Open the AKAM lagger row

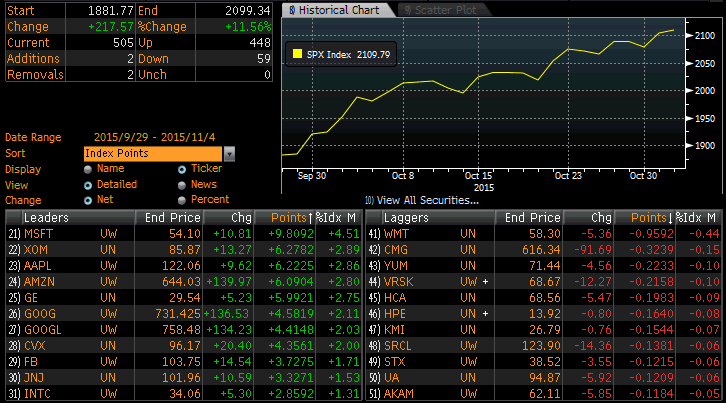point(544,393)
